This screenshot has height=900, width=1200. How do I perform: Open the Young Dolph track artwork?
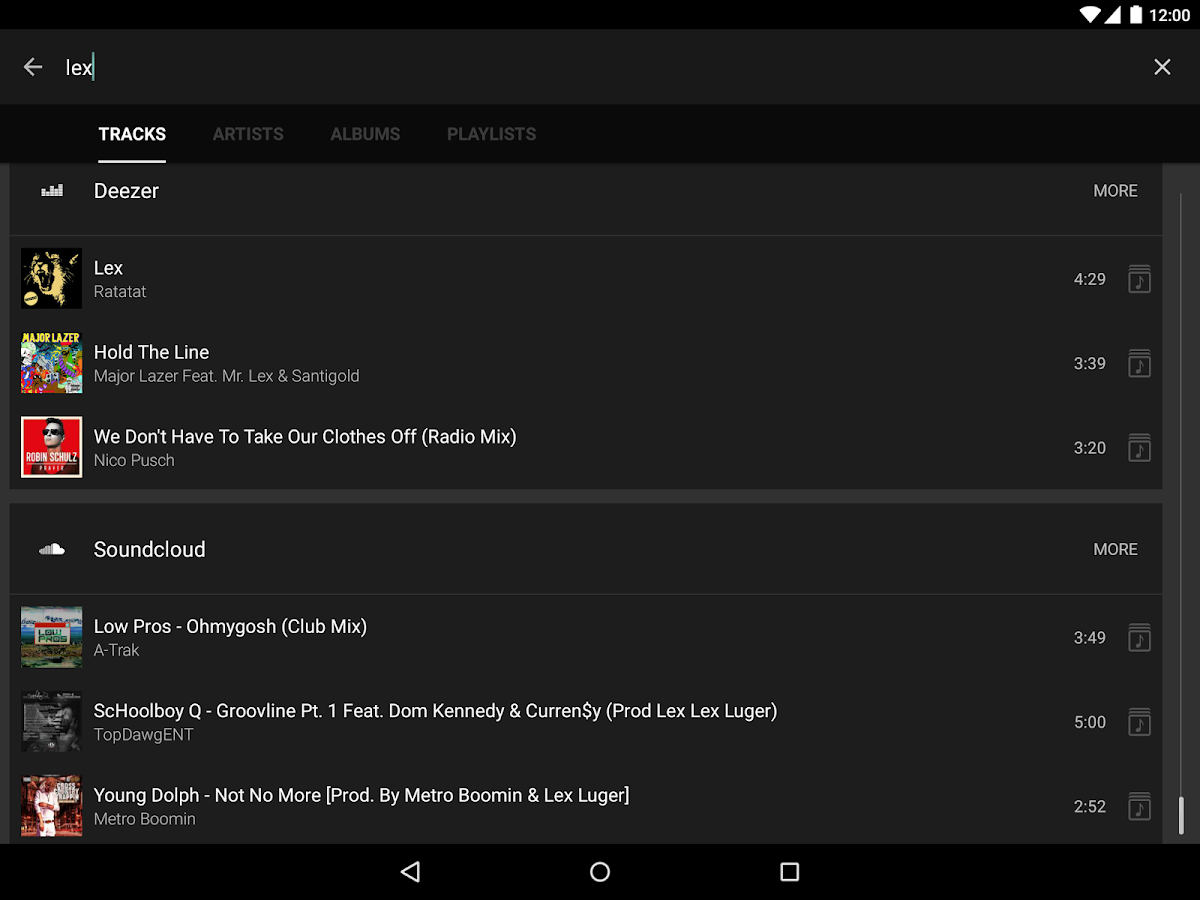pyautogui.click(x=51, y=806)
